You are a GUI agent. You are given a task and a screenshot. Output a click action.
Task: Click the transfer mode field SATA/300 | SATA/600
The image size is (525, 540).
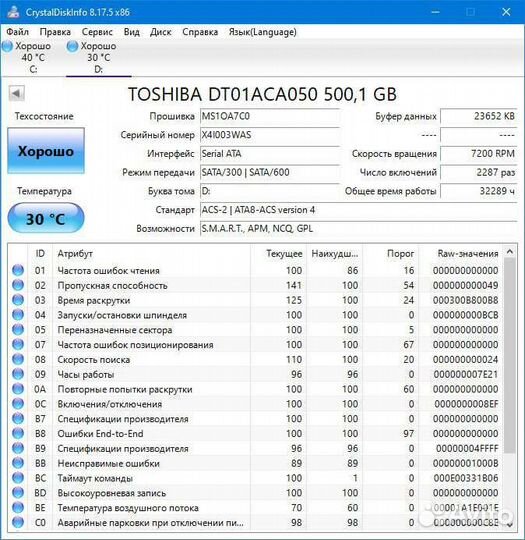[x=270, y=172]
